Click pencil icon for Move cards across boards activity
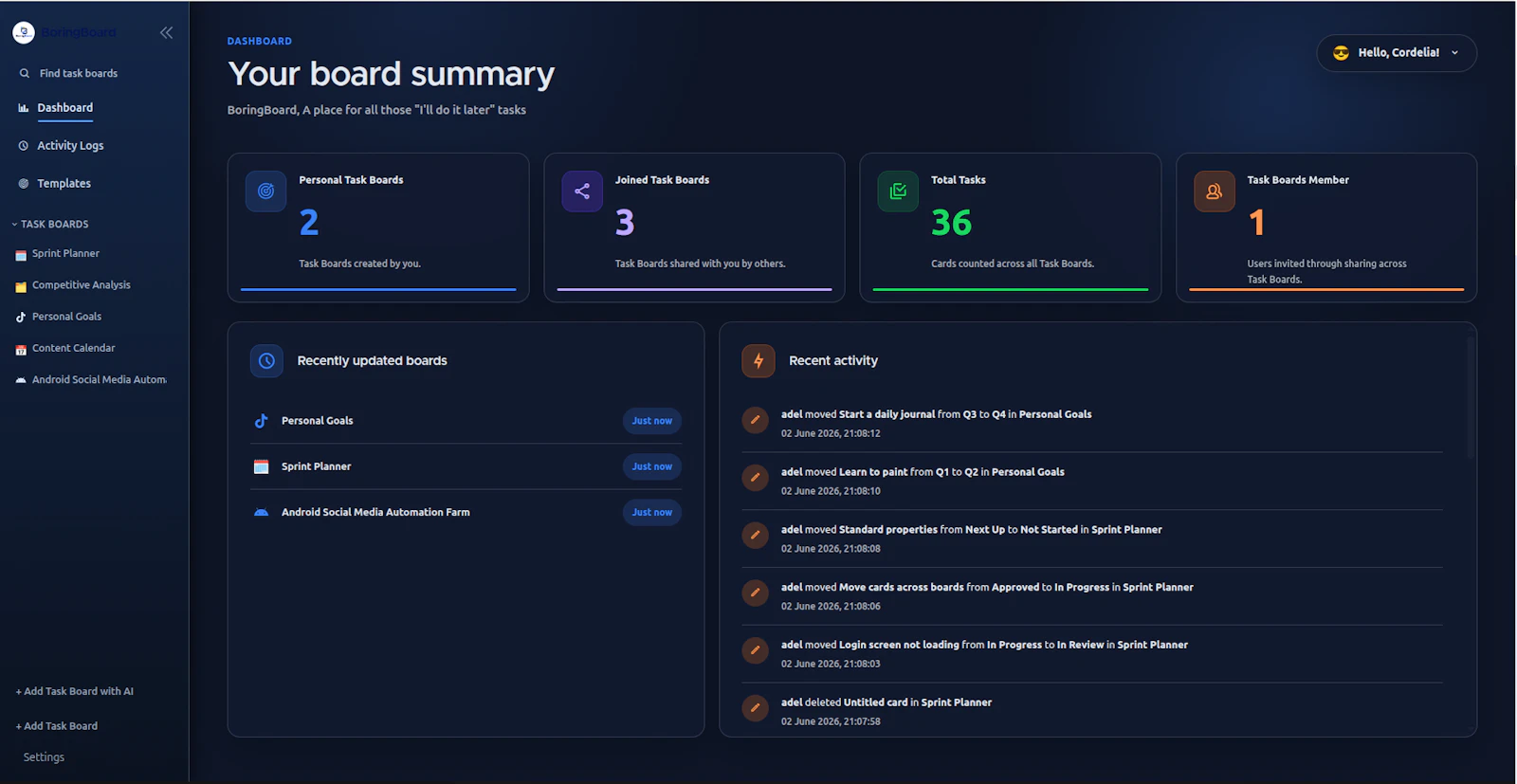The image size is (1517, 784). [x=756, y=593]
